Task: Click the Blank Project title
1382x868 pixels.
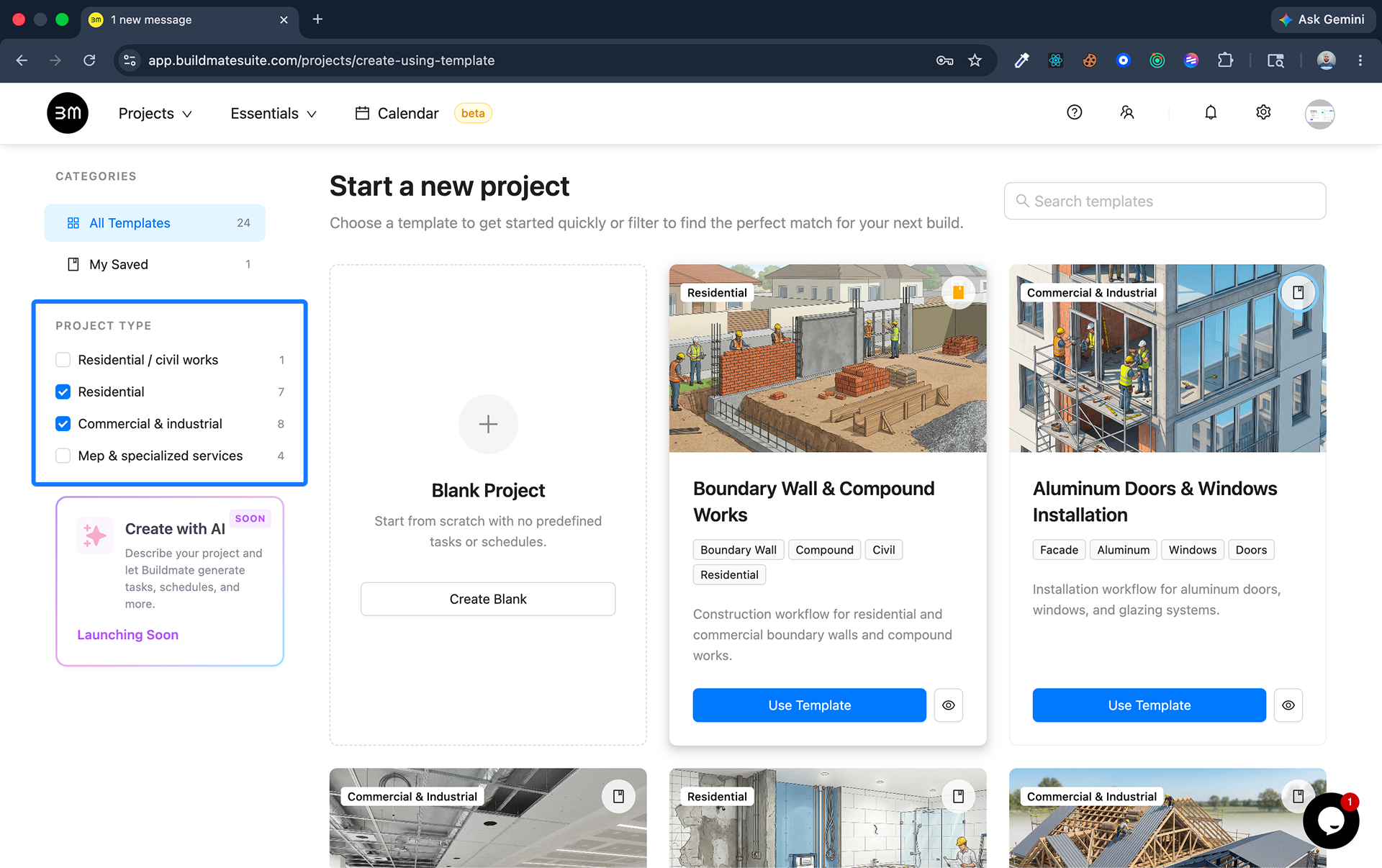Action: tap(488, 491)
